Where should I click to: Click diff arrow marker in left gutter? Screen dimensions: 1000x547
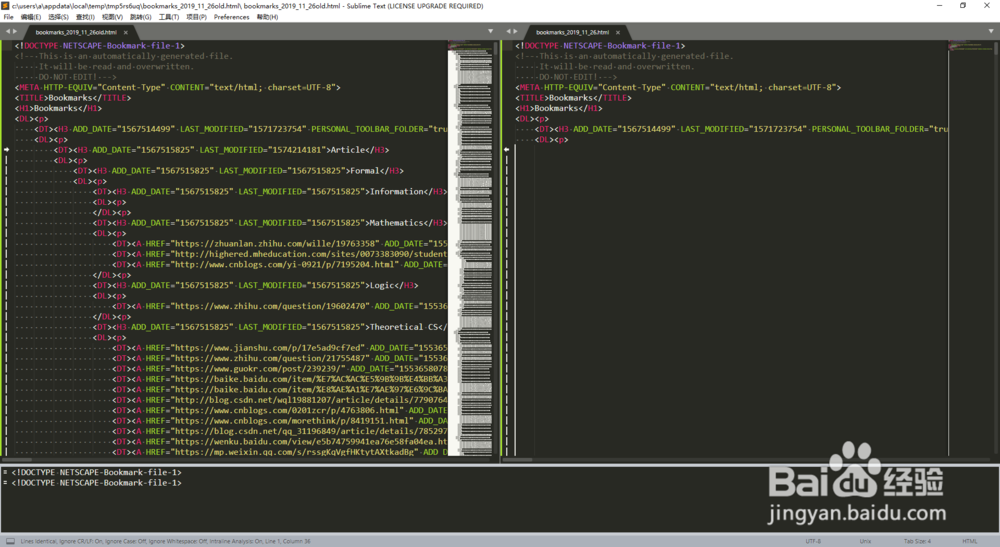(x=7, y=150)
